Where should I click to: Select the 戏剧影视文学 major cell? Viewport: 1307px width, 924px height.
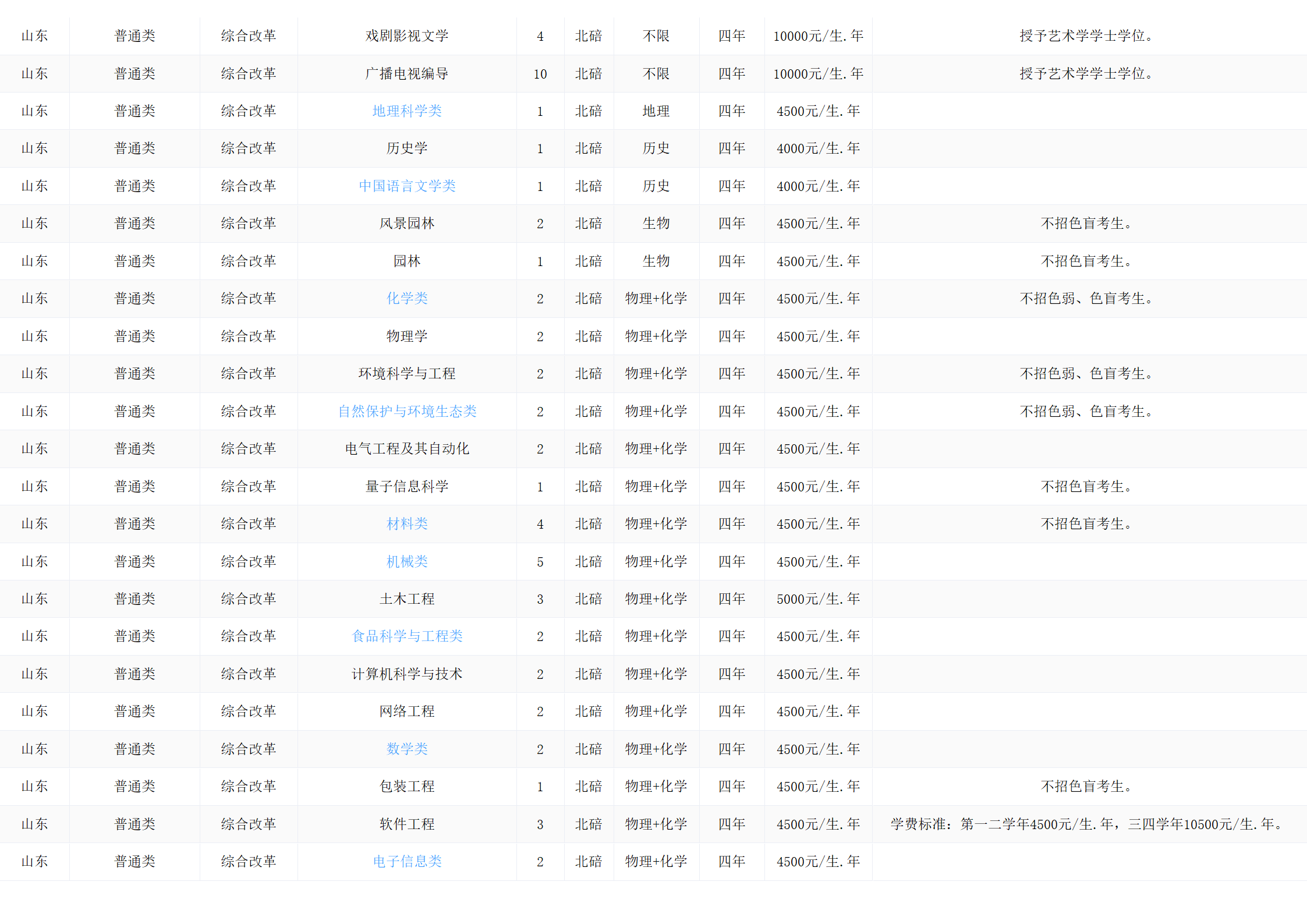click(x=406, y=36)
